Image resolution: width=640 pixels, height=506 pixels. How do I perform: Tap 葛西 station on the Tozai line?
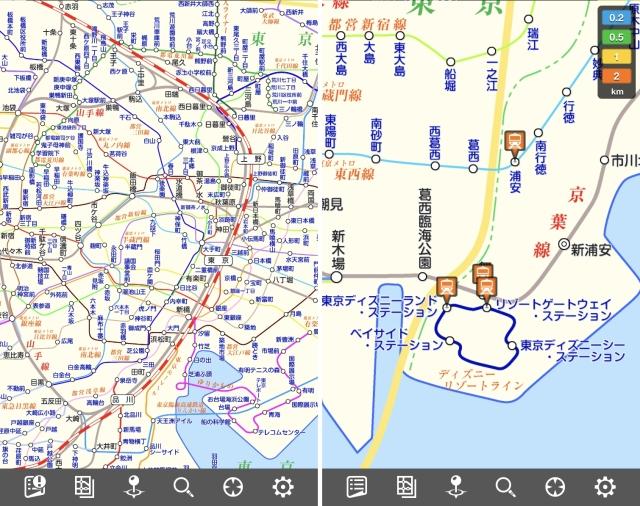click(474, 151)
